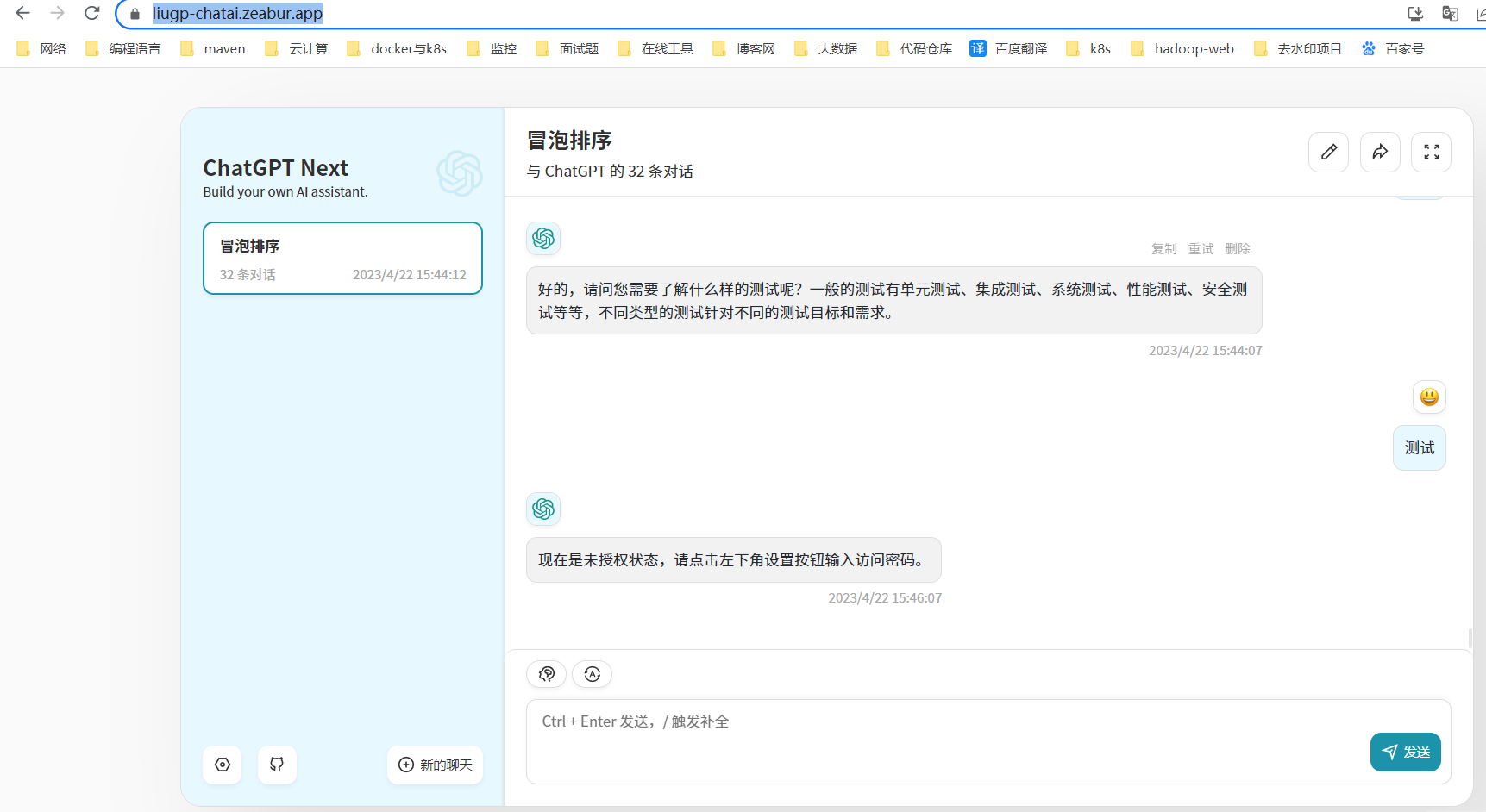Screen dimensions: 1486x812
Task: Click the first ChatGPT avatar icon
Action: click(543, 238)
